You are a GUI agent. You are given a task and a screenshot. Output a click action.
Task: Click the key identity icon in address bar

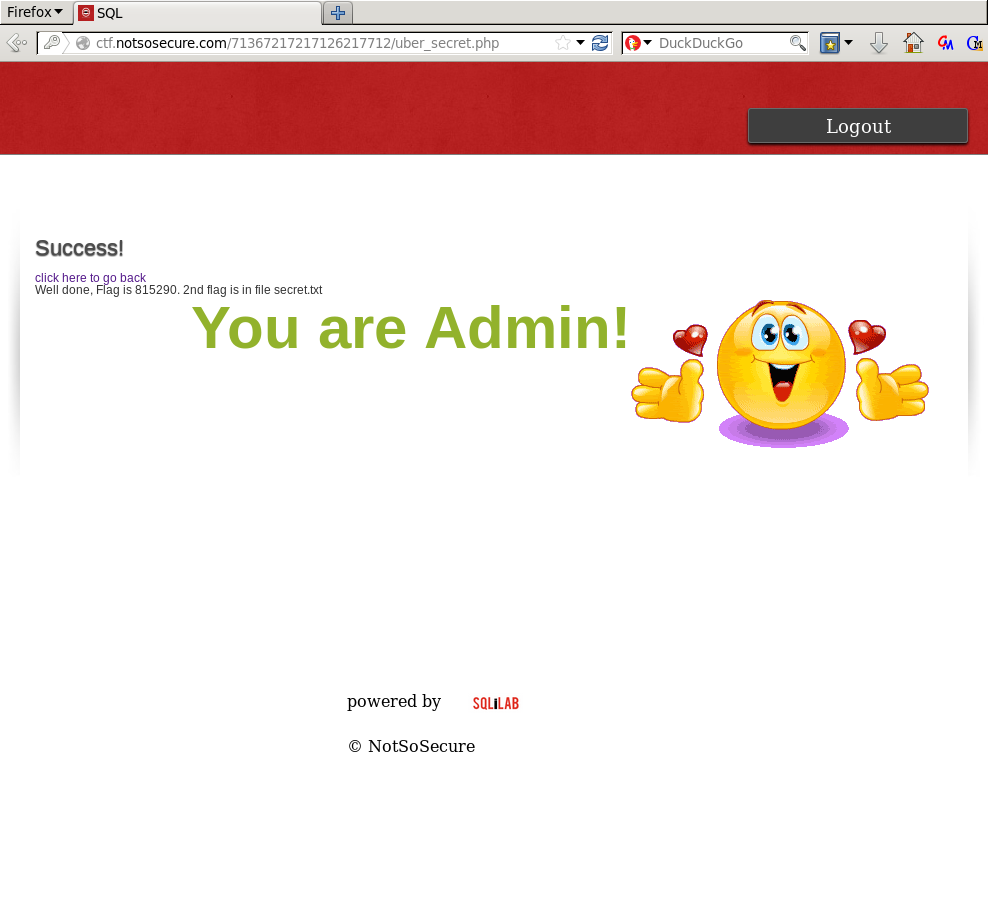(52, 43)
